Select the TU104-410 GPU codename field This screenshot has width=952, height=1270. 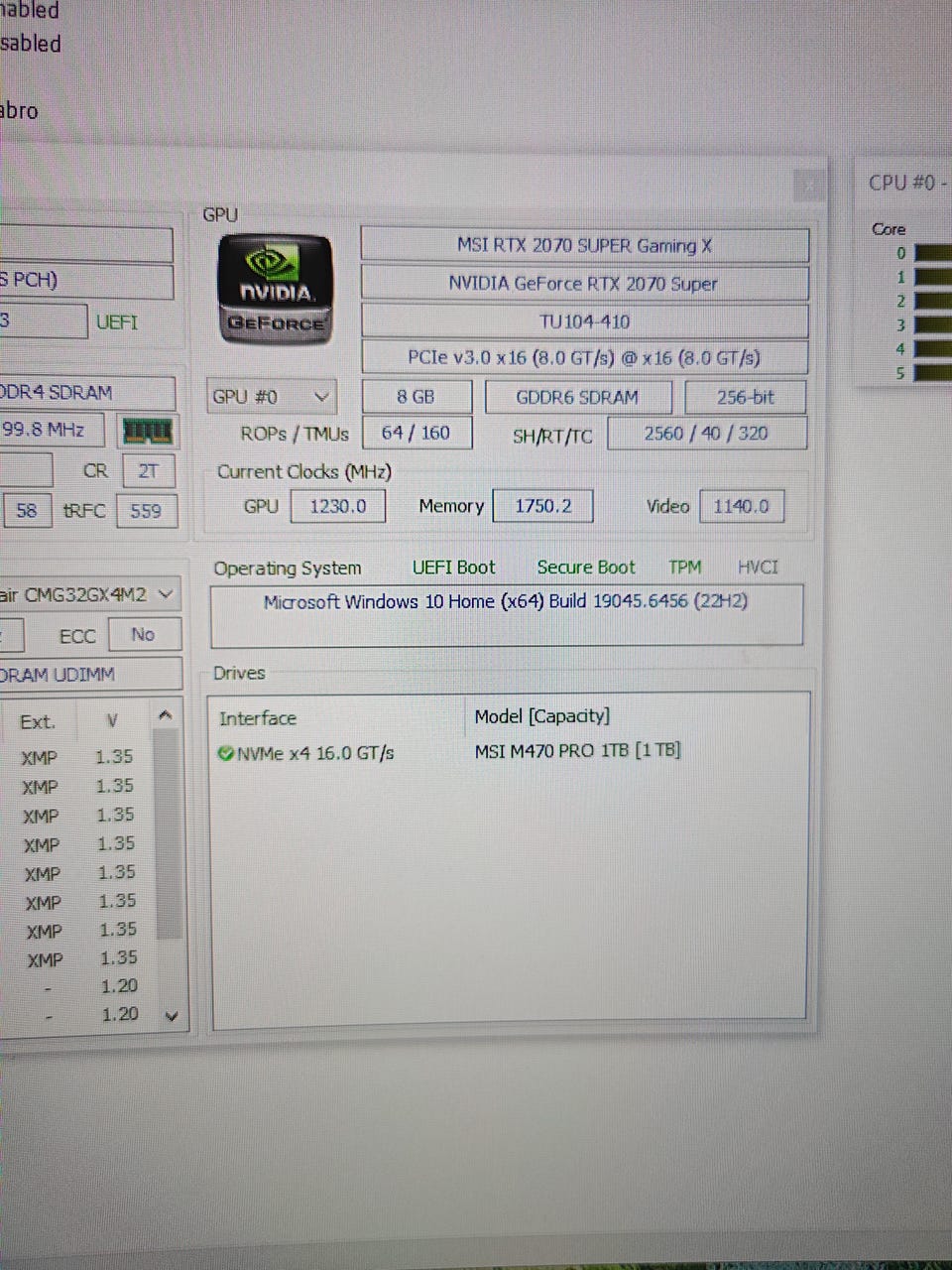point(584,320)
